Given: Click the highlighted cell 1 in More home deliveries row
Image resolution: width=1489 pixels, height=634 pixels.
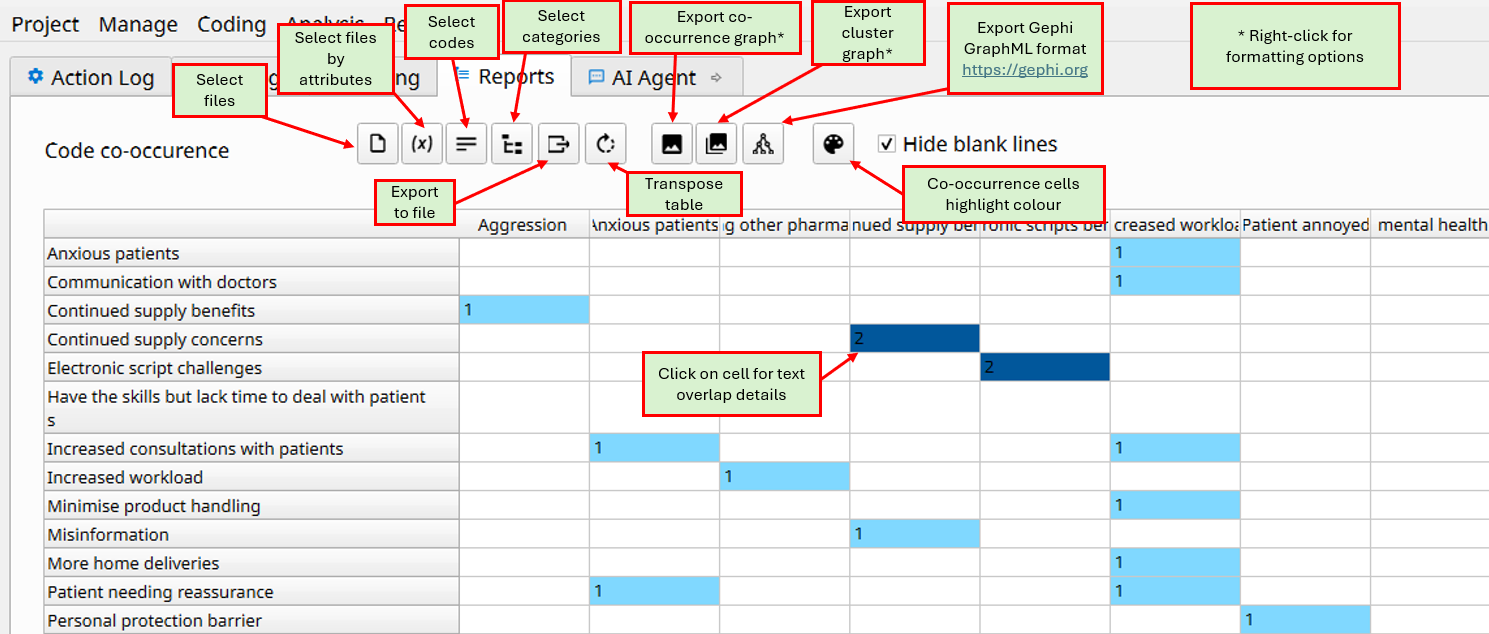Looking at the screenshot, I should [x=1175, y=562].
